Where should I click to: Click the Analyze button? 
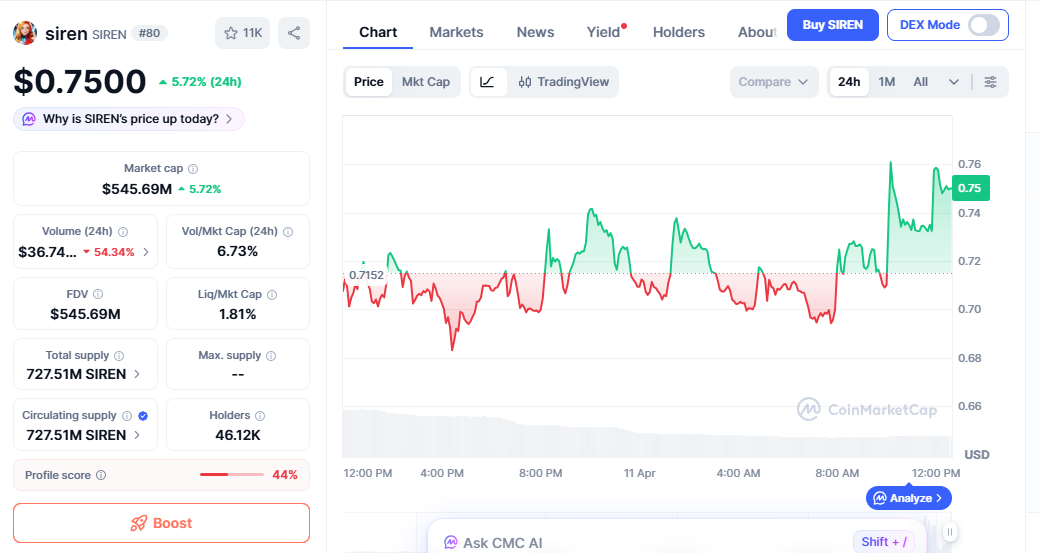[x=908, y=498]
